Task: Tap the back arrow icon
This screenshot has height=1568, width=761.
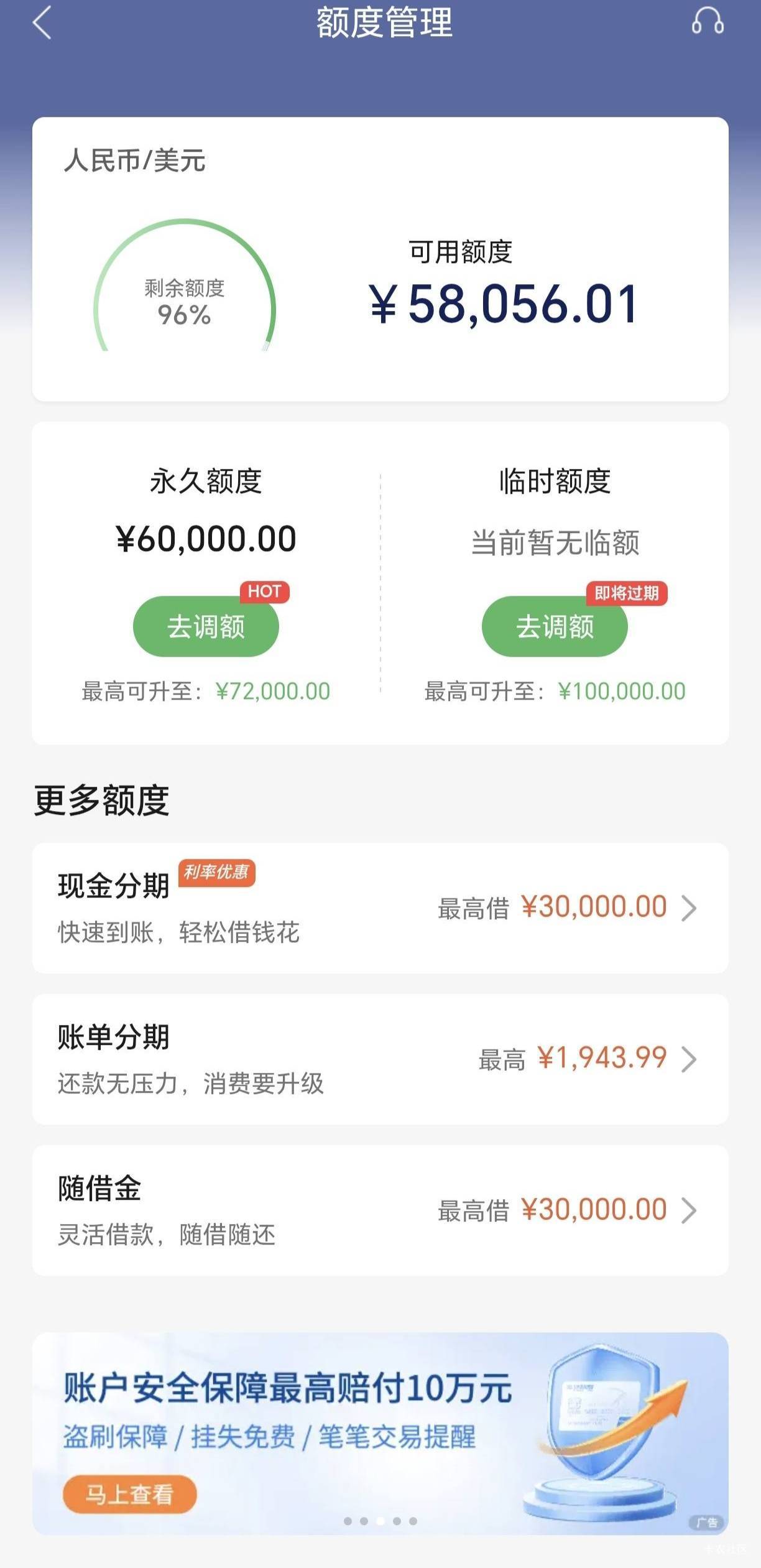Action: [42, 23]
